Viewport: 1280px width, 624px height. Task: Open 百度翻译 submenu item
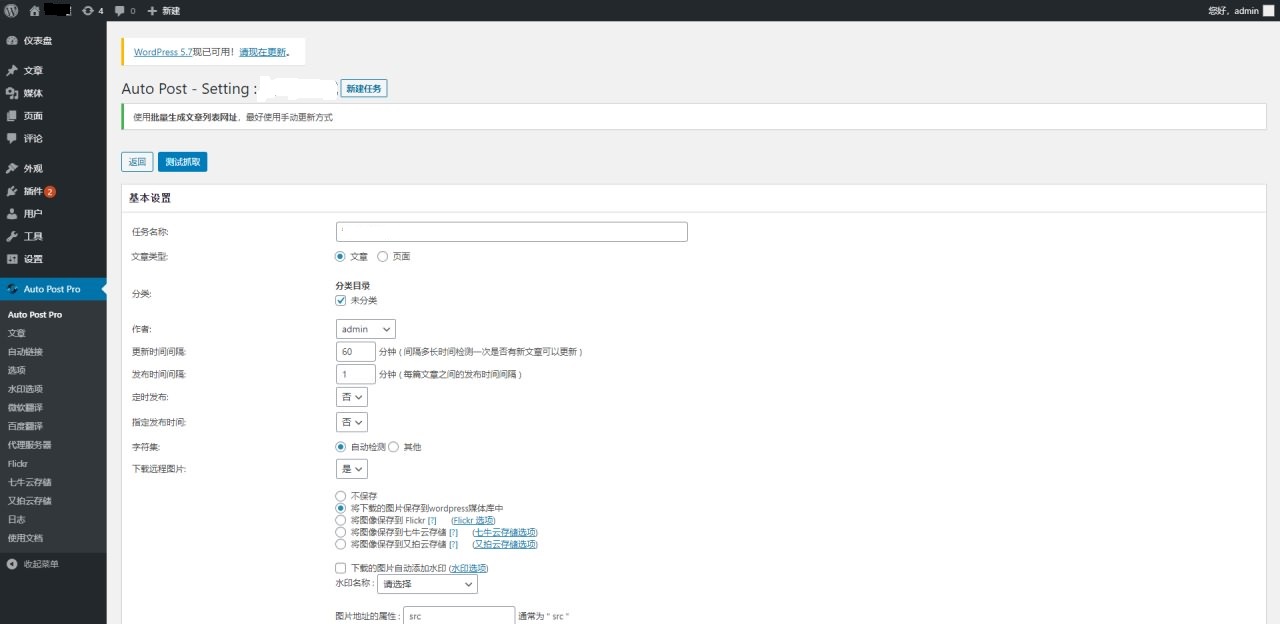coord(26,426)
